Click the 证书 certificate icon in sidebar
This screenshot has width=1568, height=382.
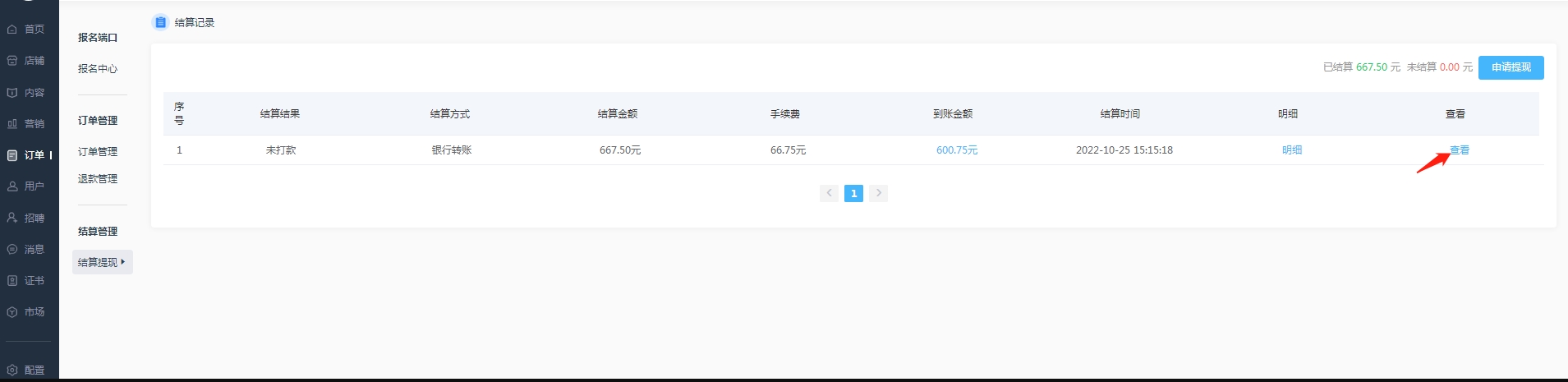coord(12,281)
